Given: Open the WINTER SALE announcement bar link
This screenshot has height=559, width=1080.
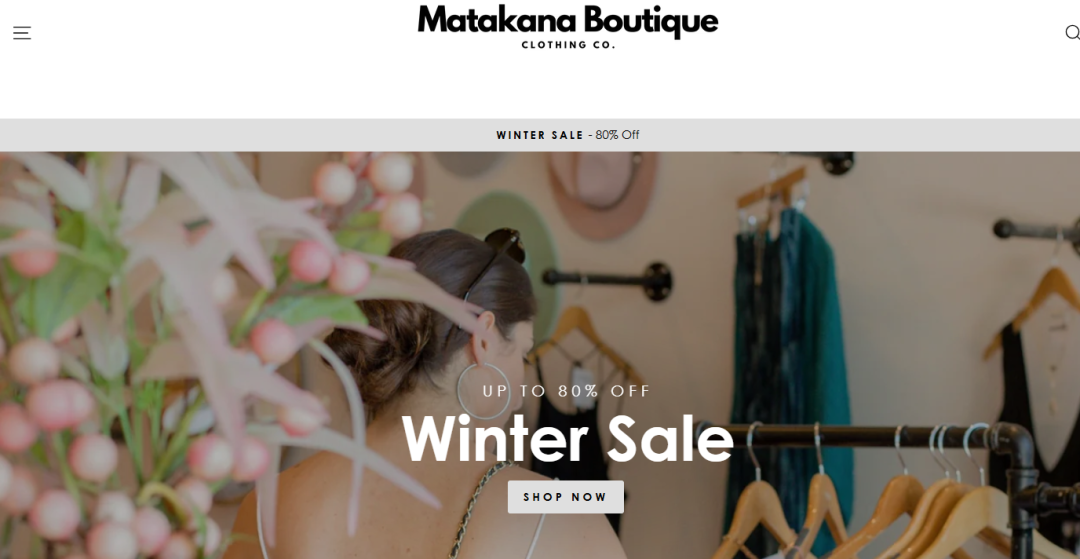Looking at the screenshot, I should 540,135.
